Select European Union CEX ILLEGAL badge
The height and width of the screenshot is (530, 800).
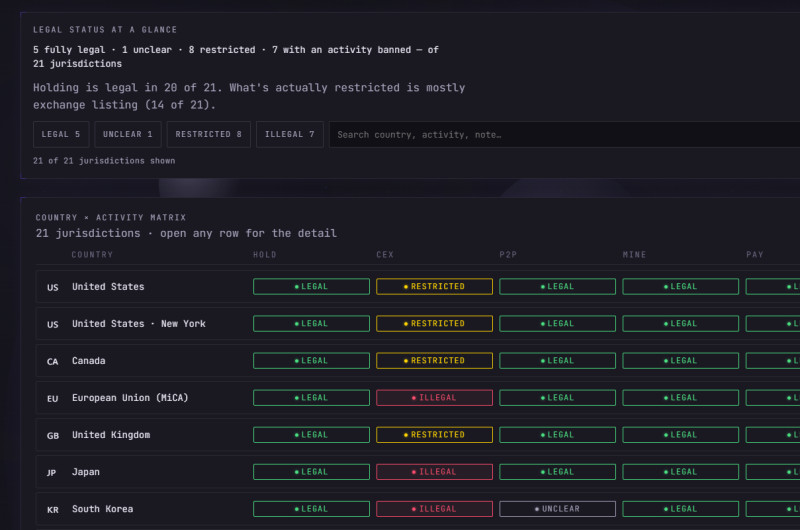[434, 398]
